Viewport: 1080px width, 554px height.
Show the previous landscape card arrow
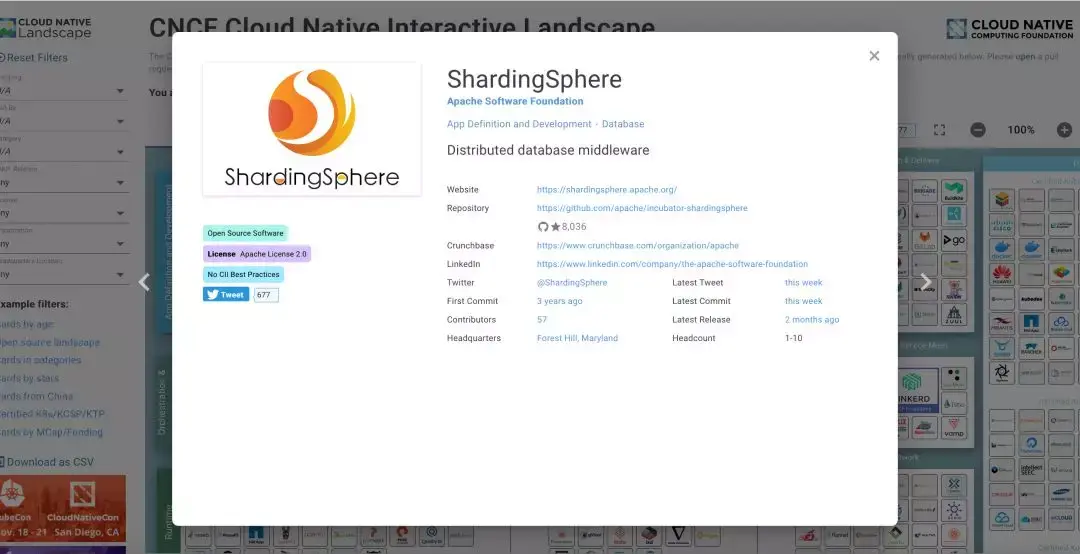pos(144,282)
